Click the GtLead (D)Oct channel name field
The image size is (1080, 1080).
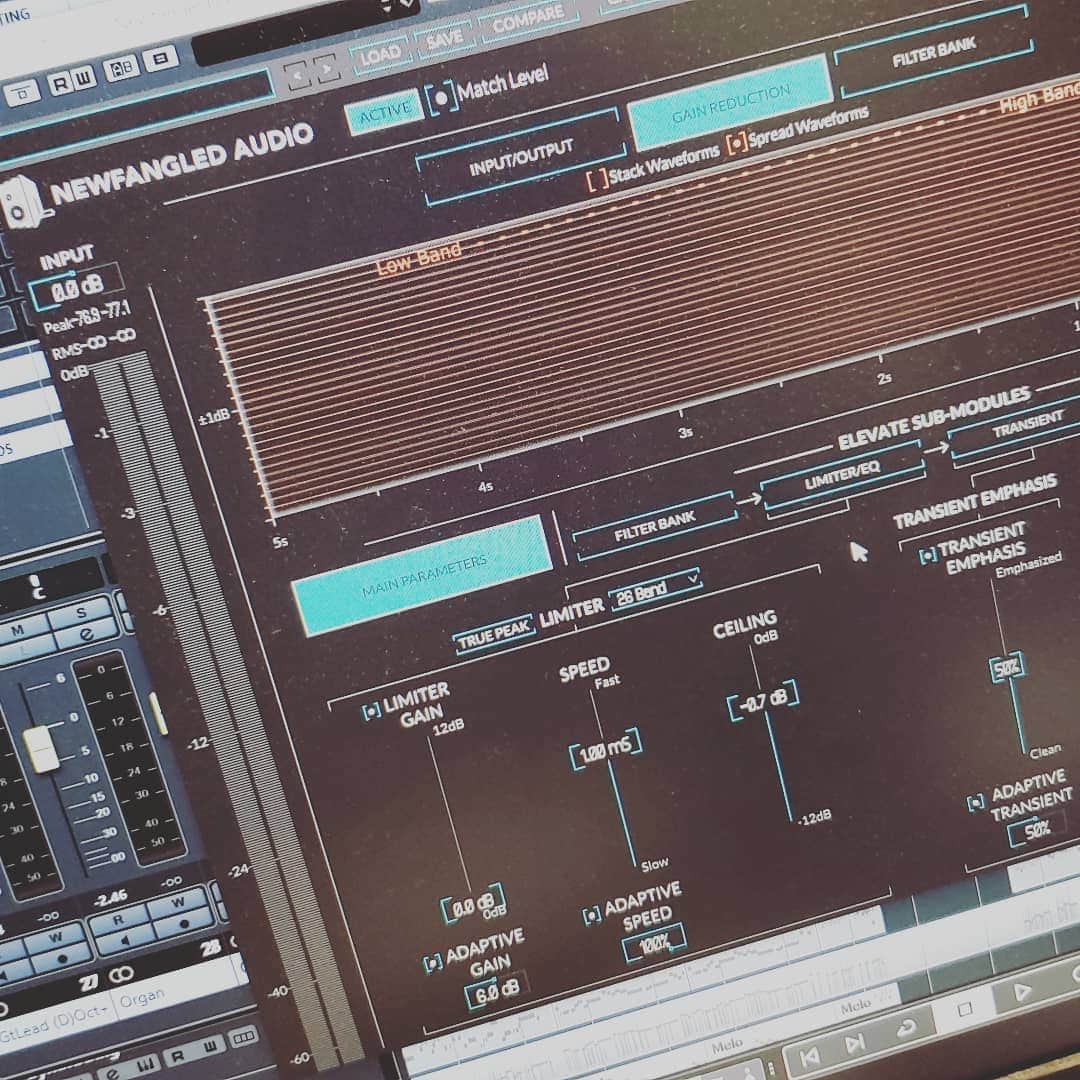point(53,1022)
